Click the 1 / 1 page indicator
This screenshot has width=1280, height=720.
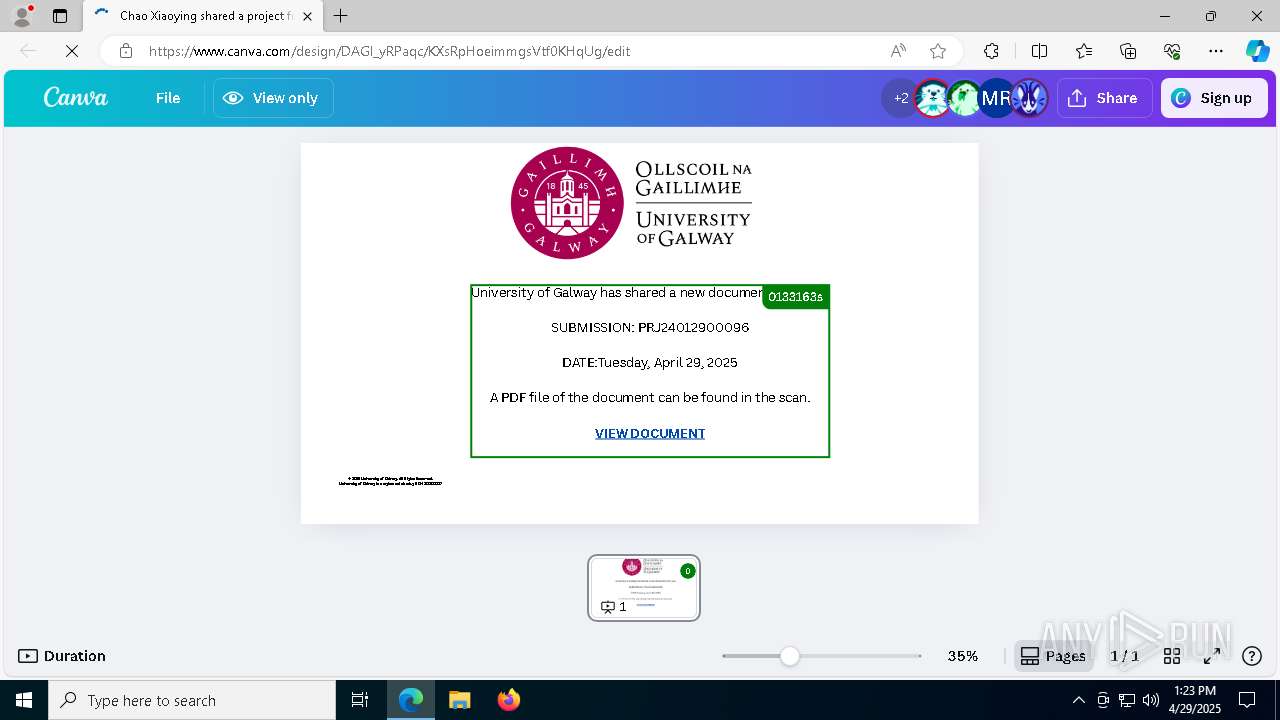(x=1125, y=656)
